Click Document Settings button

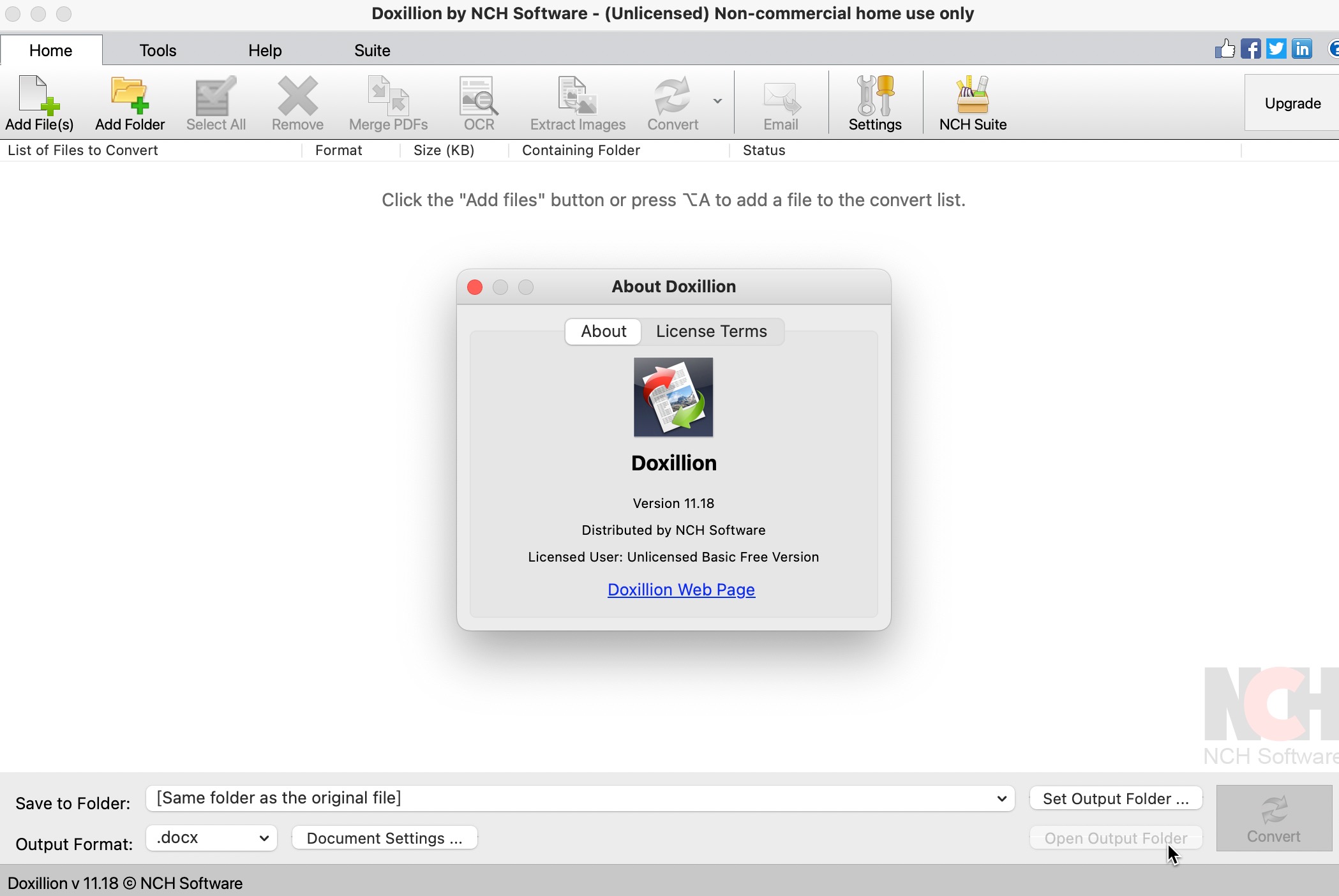[384, 838]
